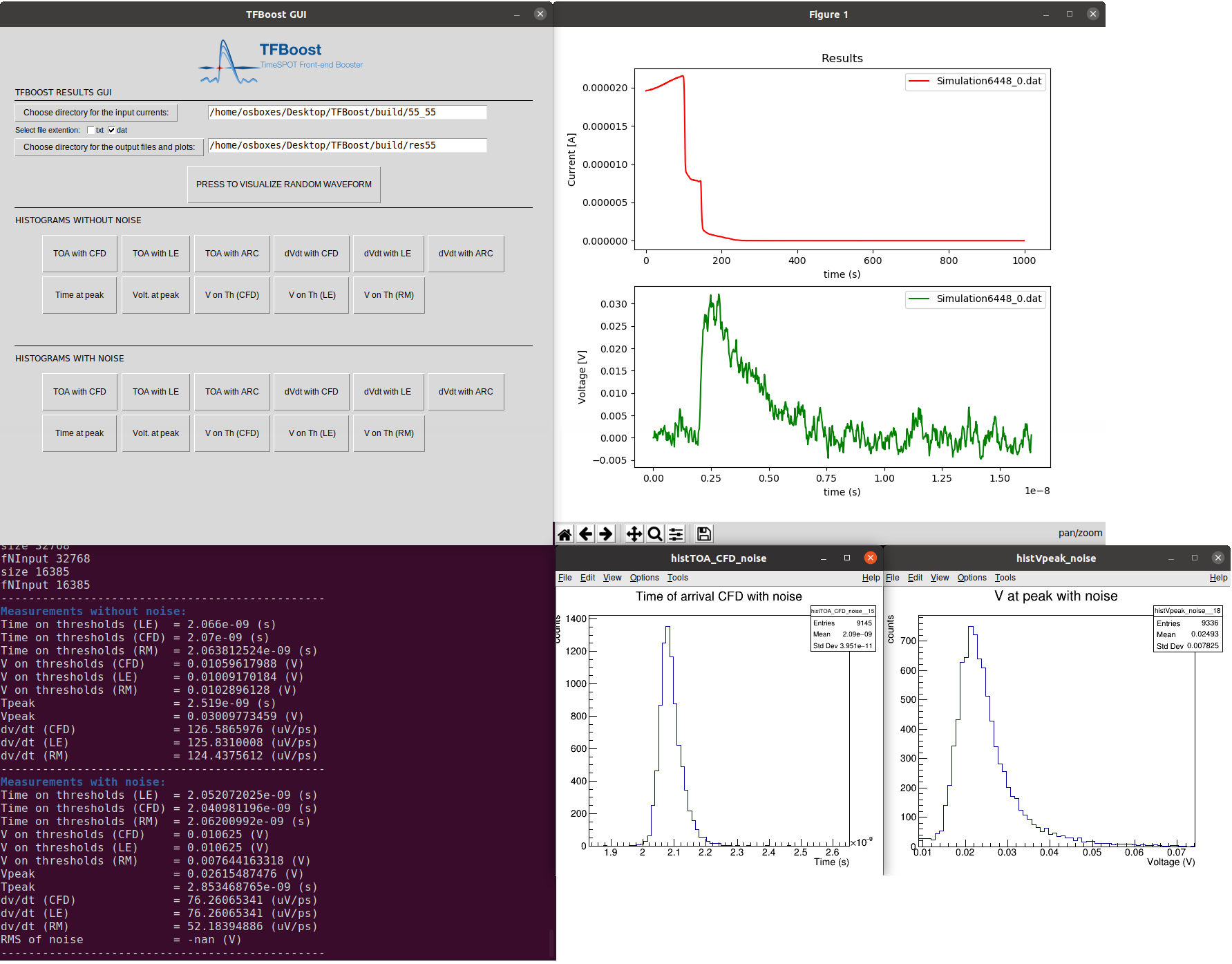1232x964 pixels.
Task: Click the 'Measurements with noise:' terminal line
Action: 83,782
